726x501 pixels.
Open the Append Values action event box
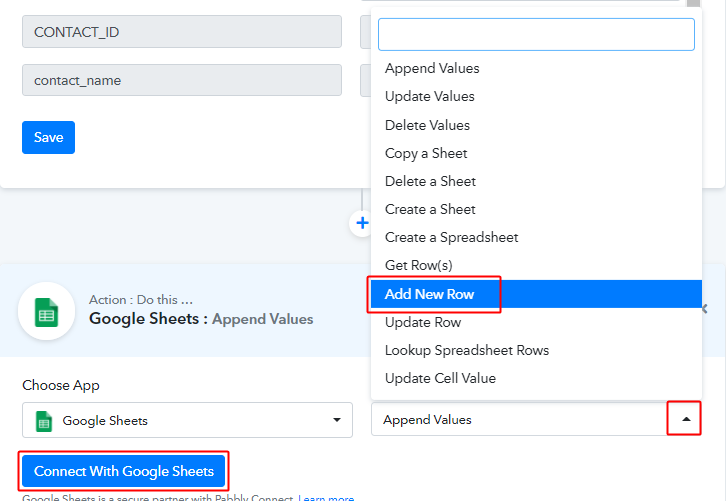click(536, 420)
